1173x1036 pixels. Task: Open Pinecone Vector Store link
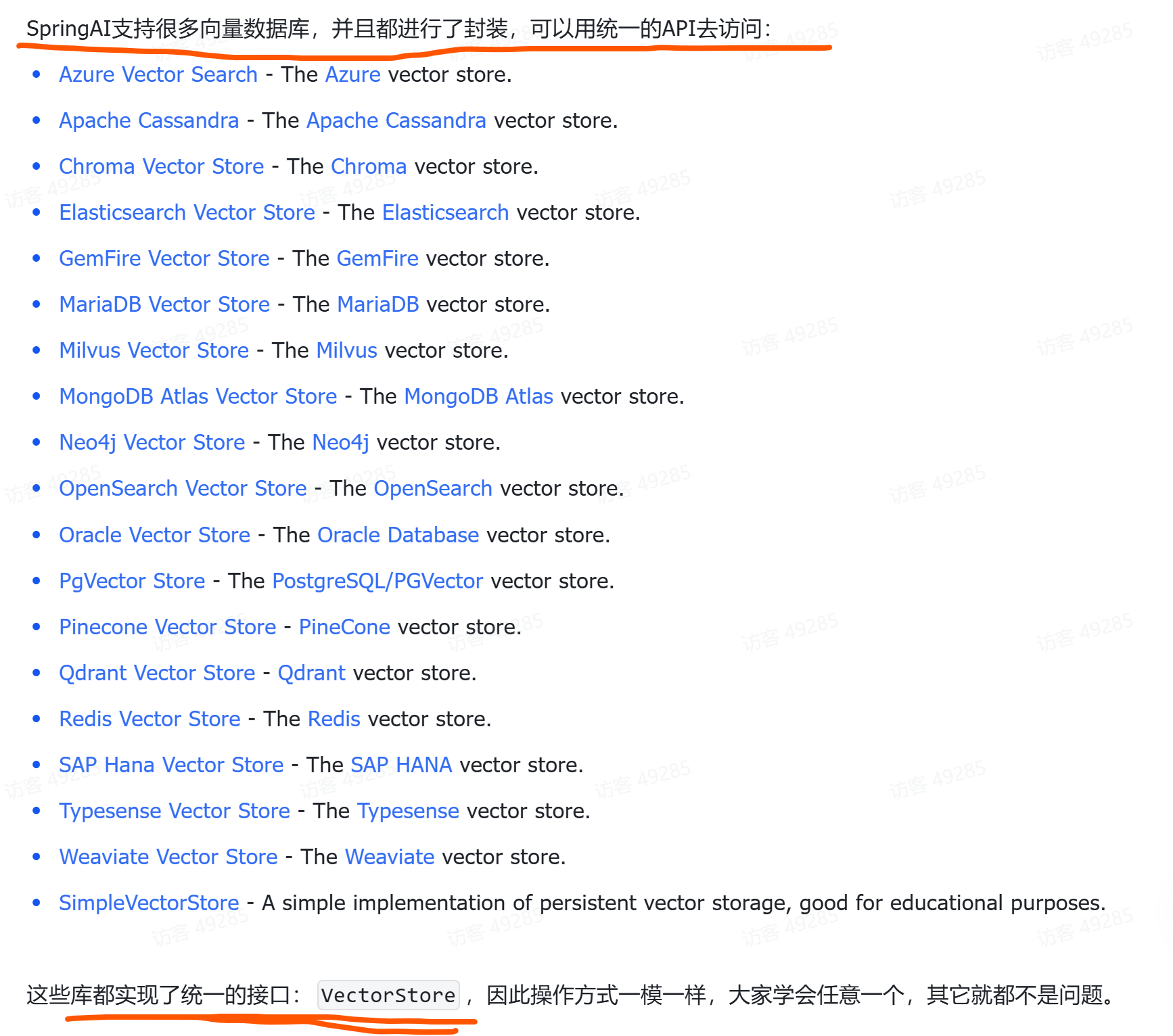coord(168,627)
